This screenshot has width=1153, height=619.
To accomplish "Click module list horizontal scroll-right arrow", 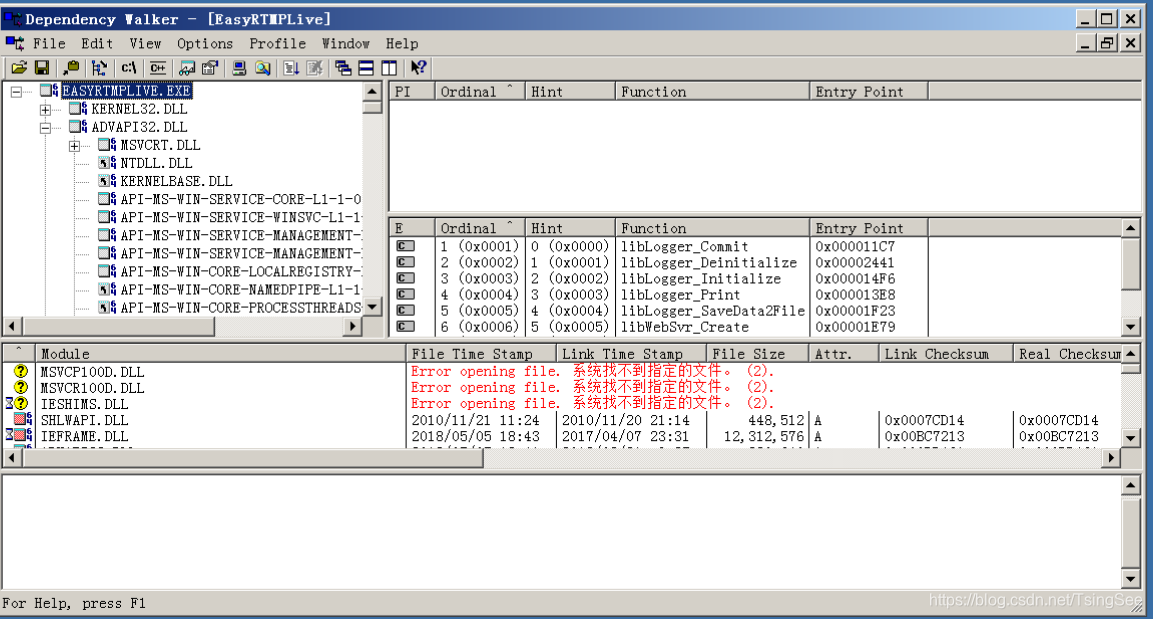I will coord(1111,458).
